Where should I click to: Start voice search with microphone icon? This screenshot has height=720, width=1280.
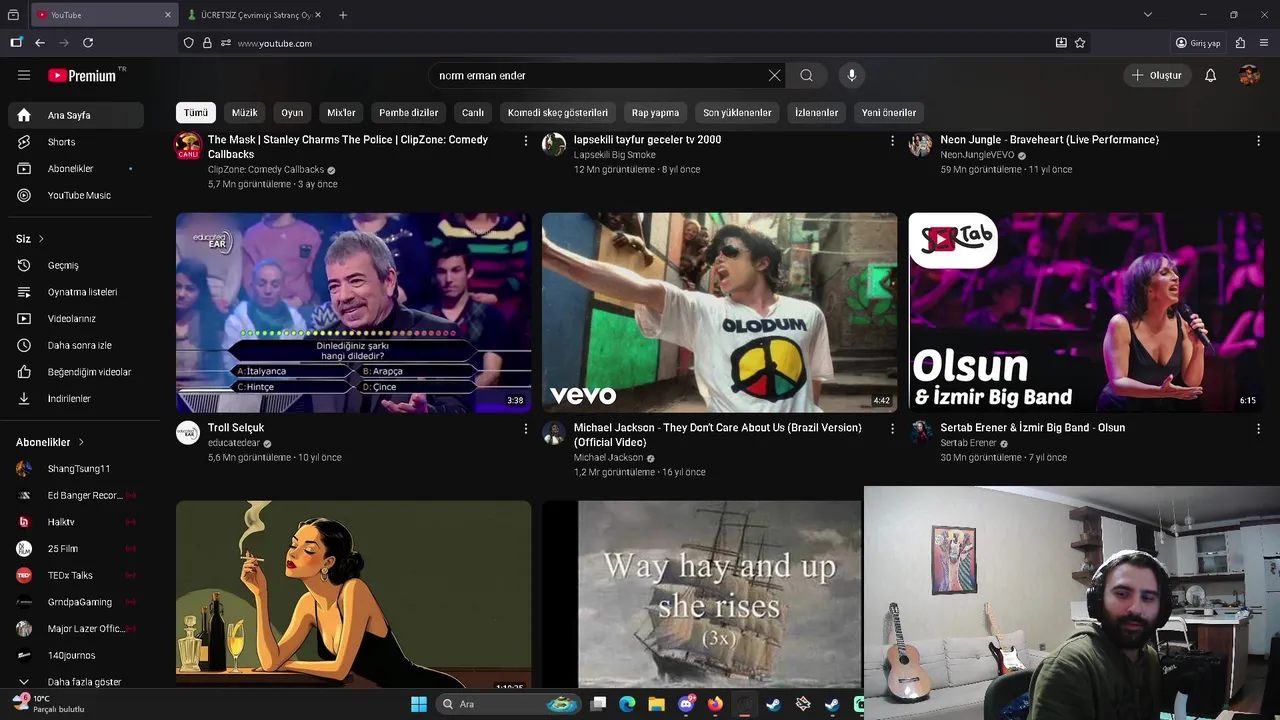click(852, 75)
